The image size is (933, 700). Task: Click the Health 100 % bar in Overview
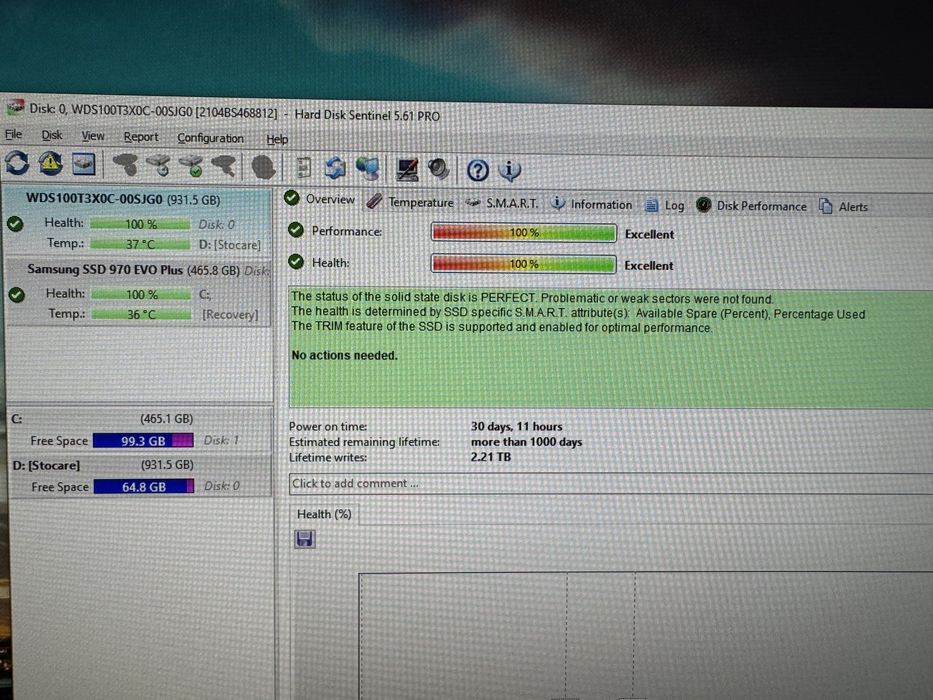tap(524, 264)
